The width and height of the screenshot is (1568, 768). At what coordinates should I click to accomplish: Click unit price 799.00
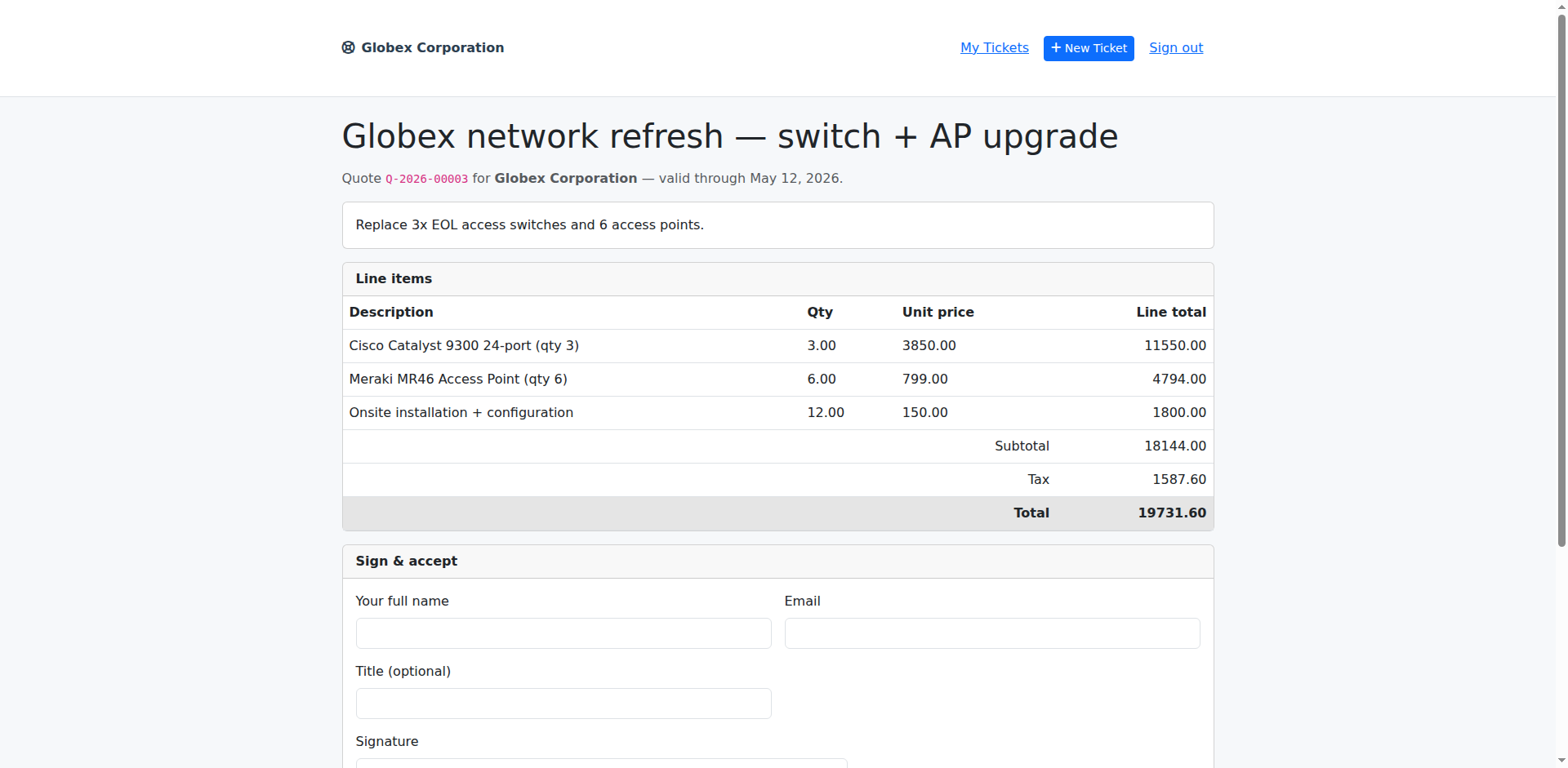click(x=925, y=379)
